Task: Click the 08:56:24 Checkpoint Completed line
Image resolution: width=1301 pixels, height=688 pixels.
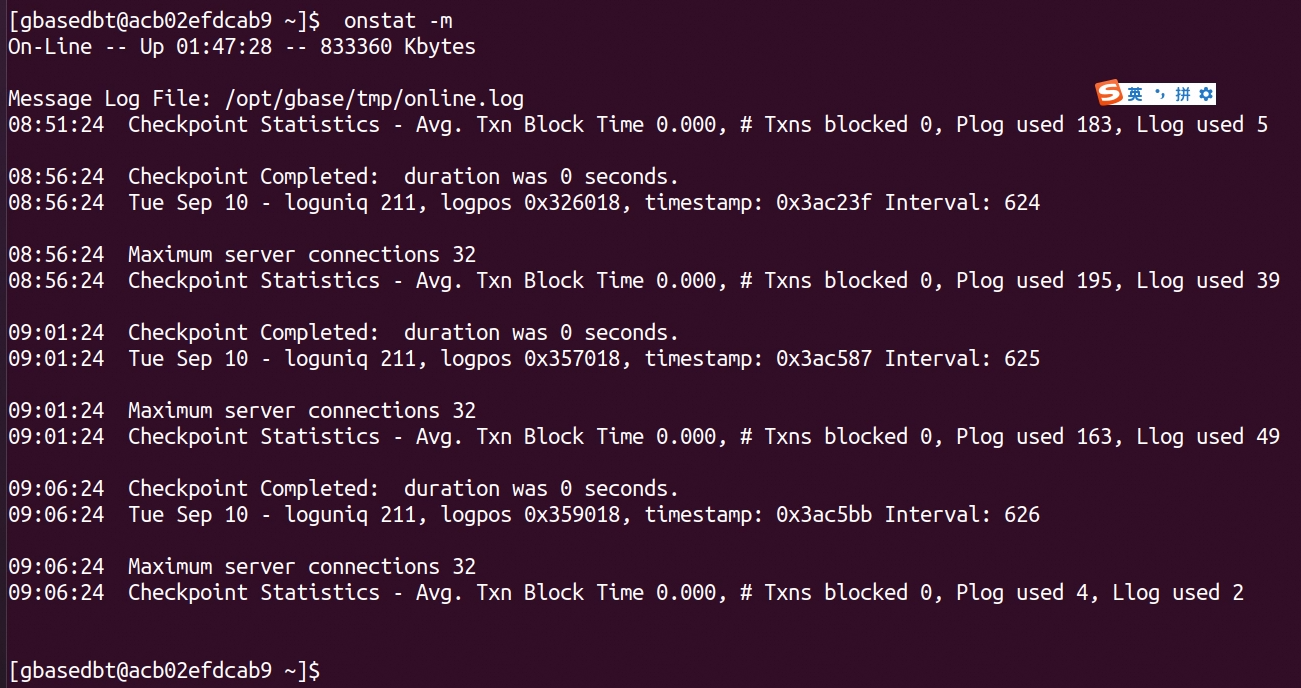Action: tap(344, 177)
